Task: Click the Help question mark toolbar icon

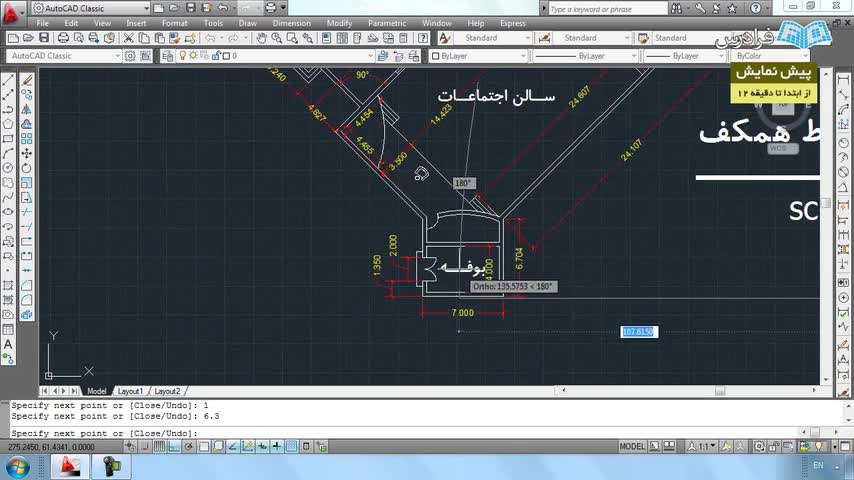Action: [x=423, y=38]
